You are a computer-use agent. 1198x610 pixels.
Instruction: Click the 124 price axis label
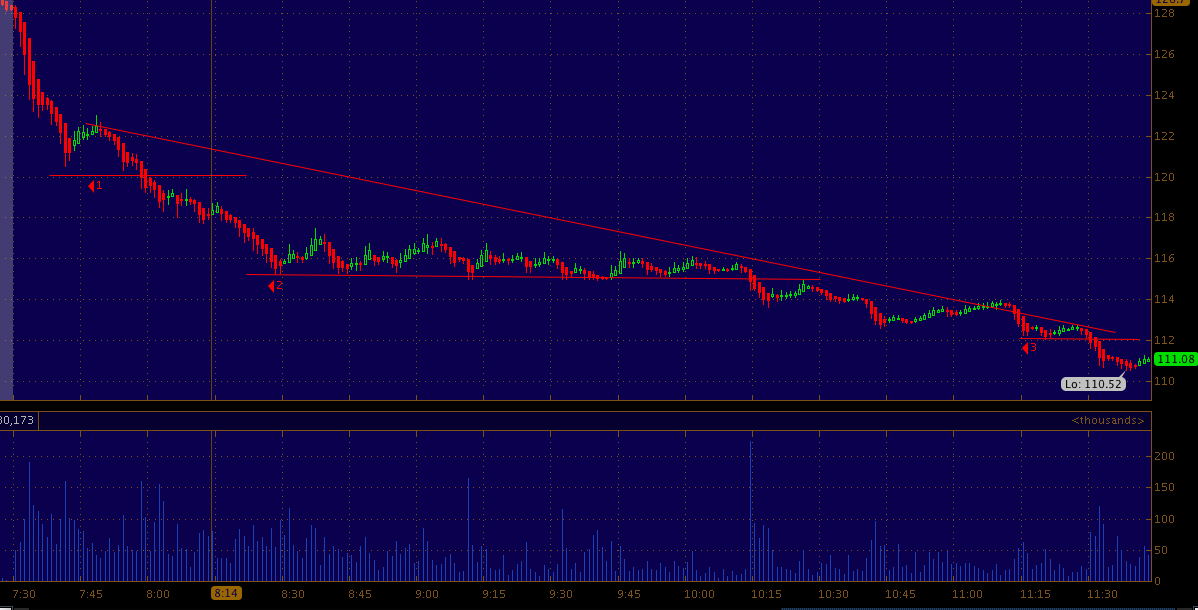1164,96
